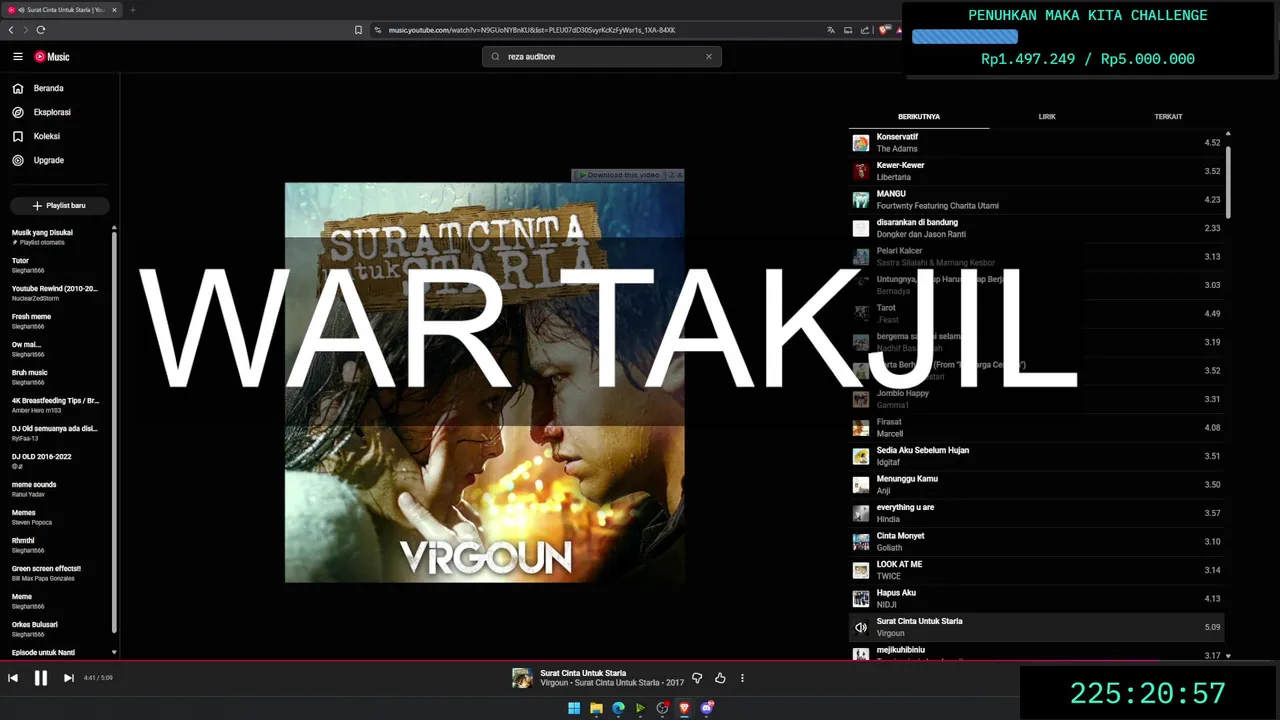The width and height of the screenshot is (1280, 720).
Task: Click Download this video button
Action: pyautogui.click(x=620, y=175)
